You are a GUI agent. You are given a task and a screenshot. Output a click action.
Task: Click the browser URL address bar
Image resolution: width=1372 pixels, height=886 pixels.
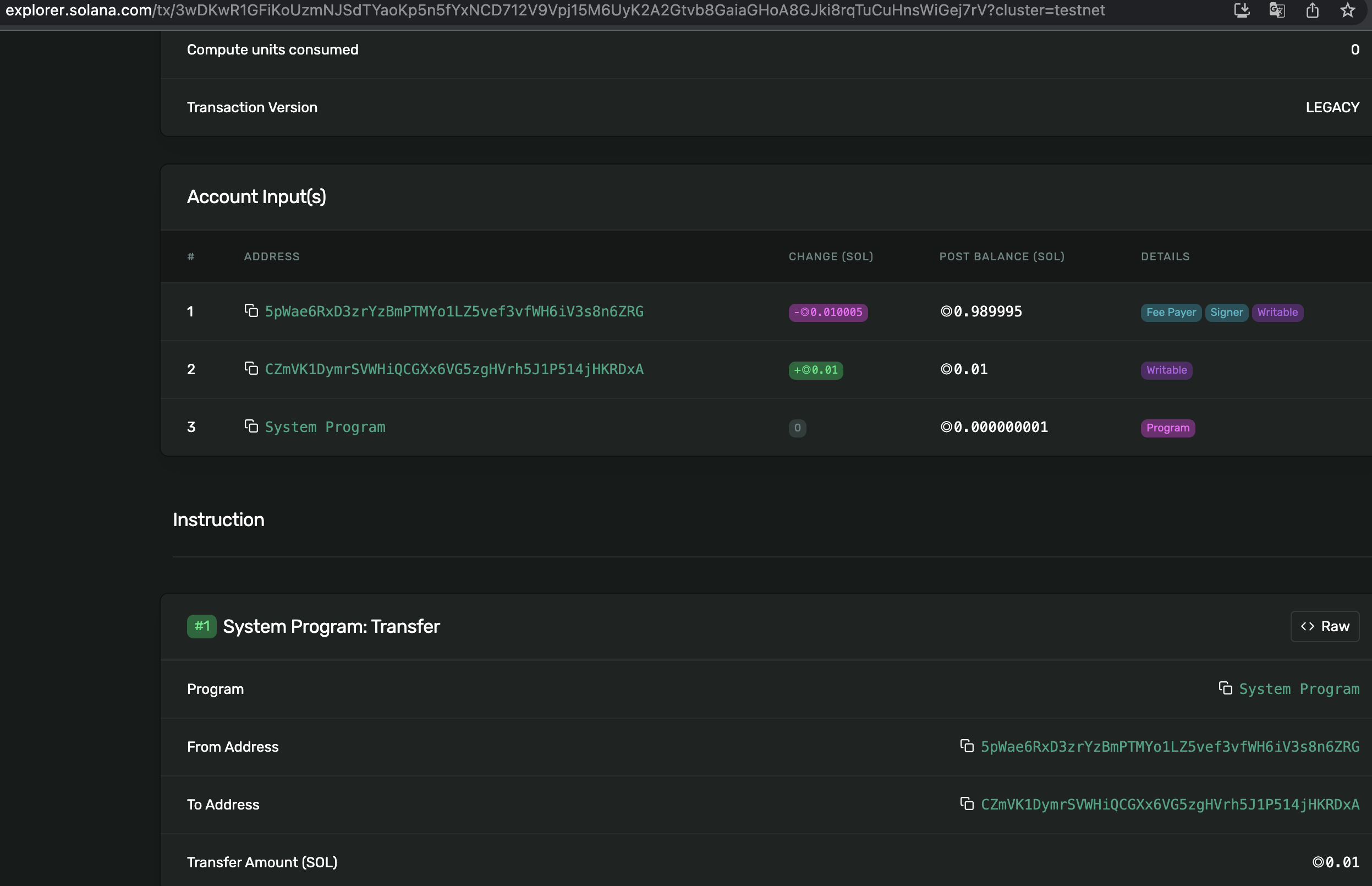(x=555, y=10)
